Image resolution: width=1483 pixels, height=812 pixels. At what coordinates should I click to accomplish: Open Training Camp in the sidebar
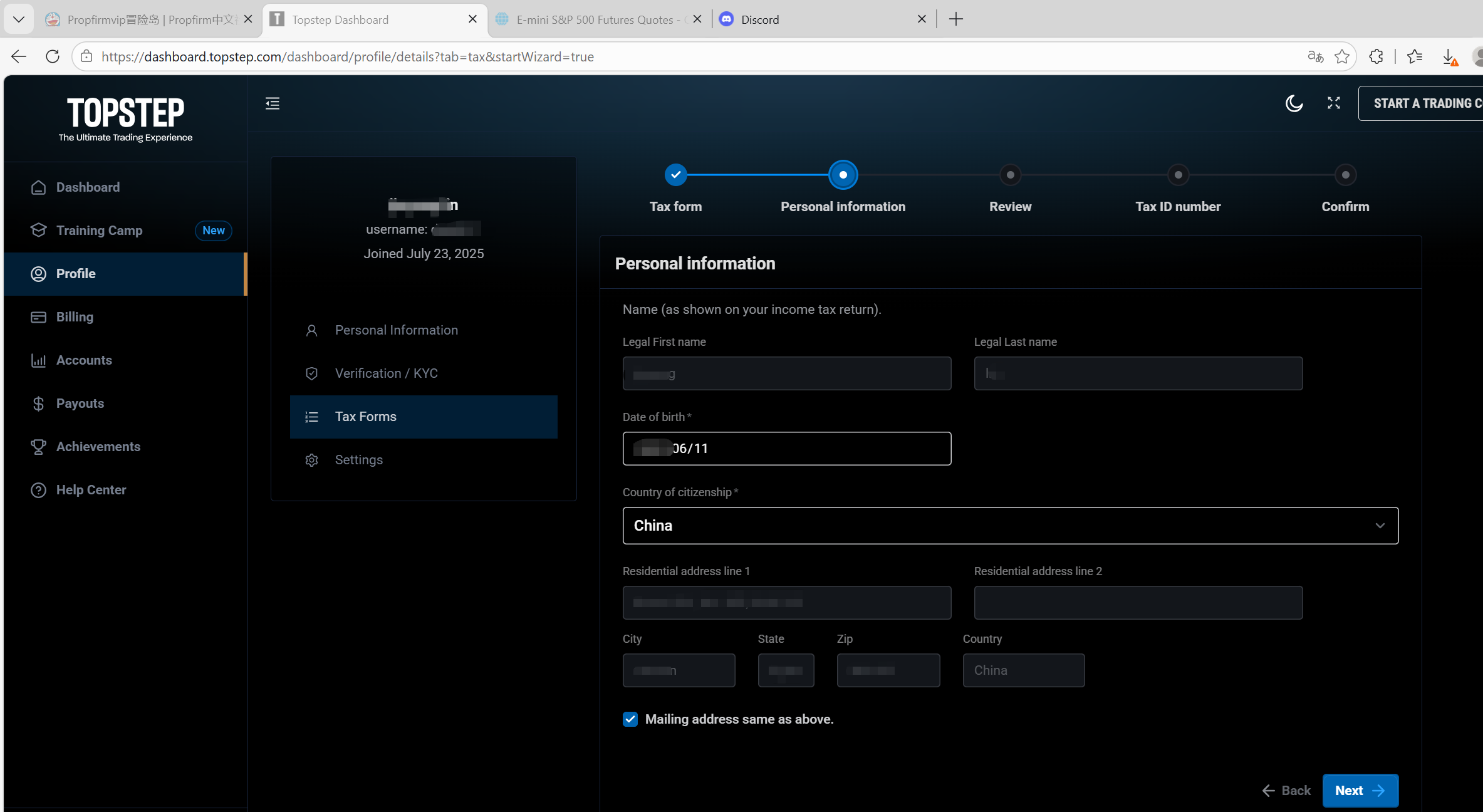125,231
